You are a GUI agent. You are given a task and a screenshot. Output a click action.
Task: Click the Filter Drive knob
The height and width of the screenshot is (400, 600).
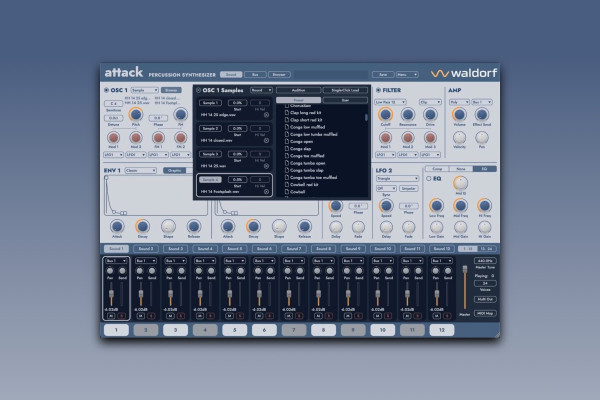tap(430, 114)
